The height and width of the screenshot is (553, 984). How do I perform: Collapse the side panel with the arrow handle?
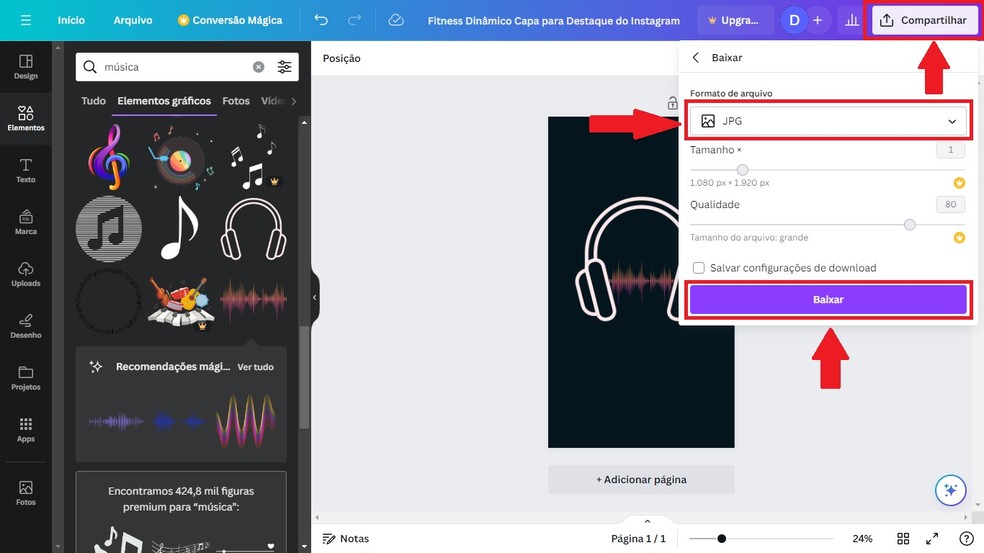pos(314,298)
